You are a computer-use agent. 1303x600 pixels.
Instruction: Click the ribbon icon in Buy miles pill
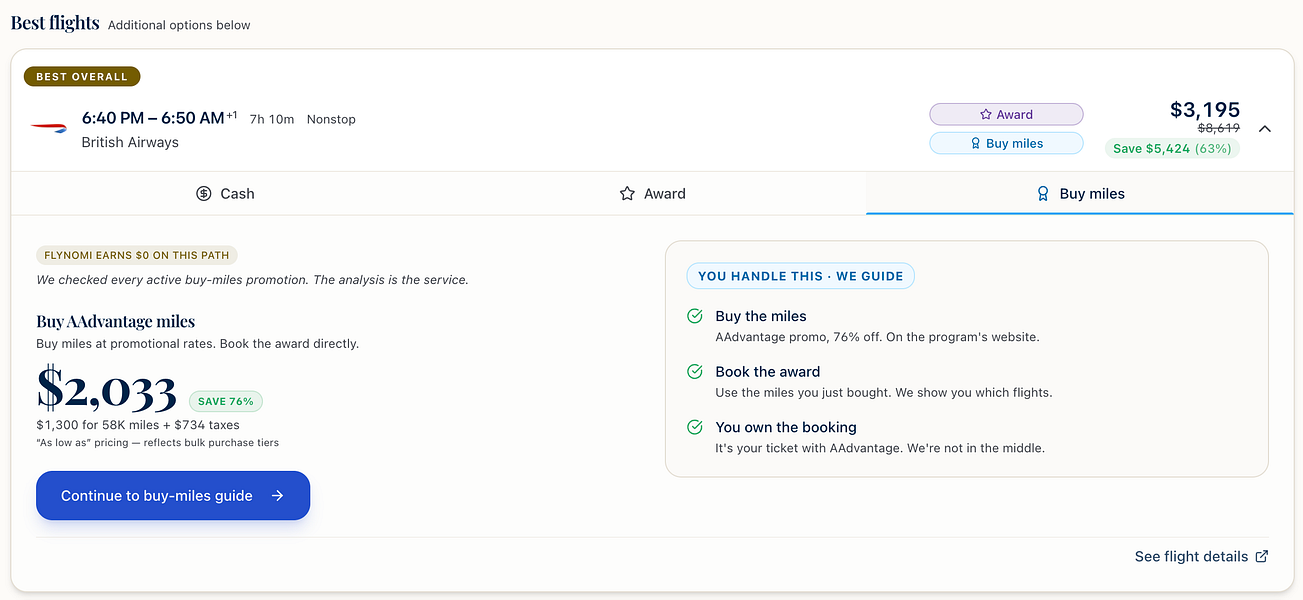(x=976, y=143)
